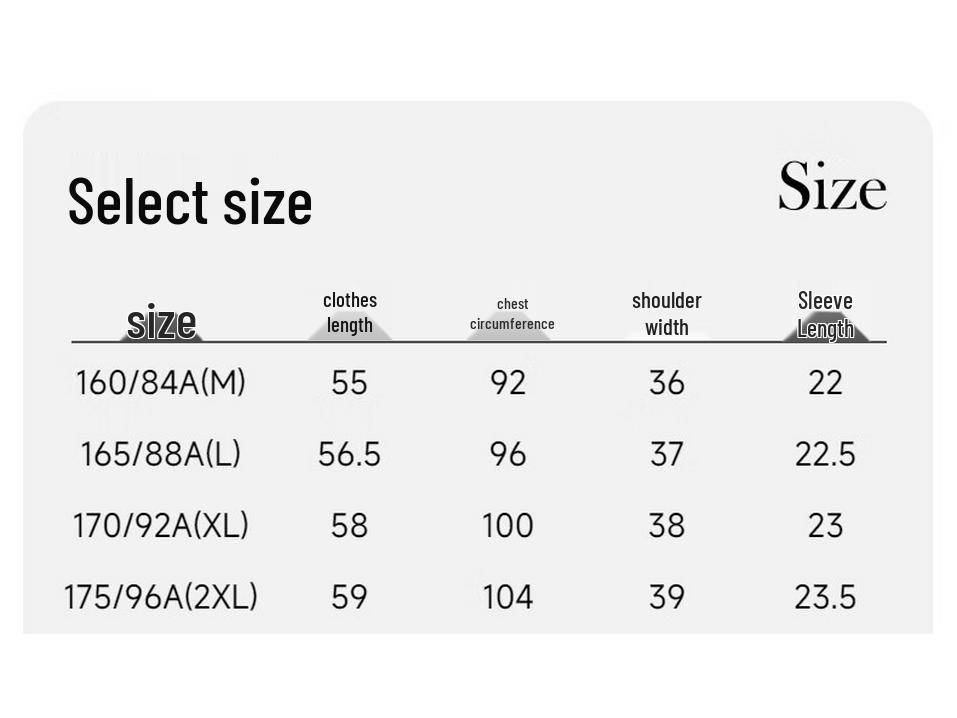Click the shoulder width value 39
The width and height of the screenshot is (957, 718).
pos(666,597)
